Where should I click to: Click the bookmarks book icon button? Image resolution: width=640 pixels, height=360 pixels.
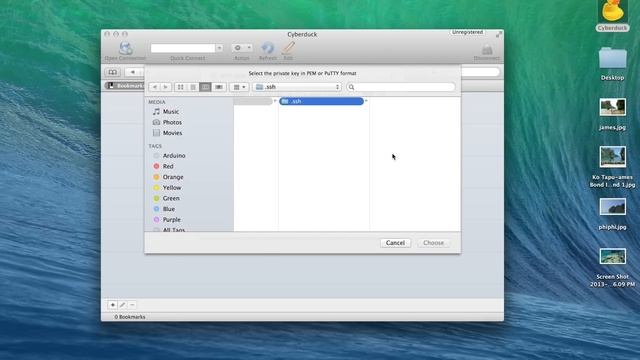click(x=113, y=72)
